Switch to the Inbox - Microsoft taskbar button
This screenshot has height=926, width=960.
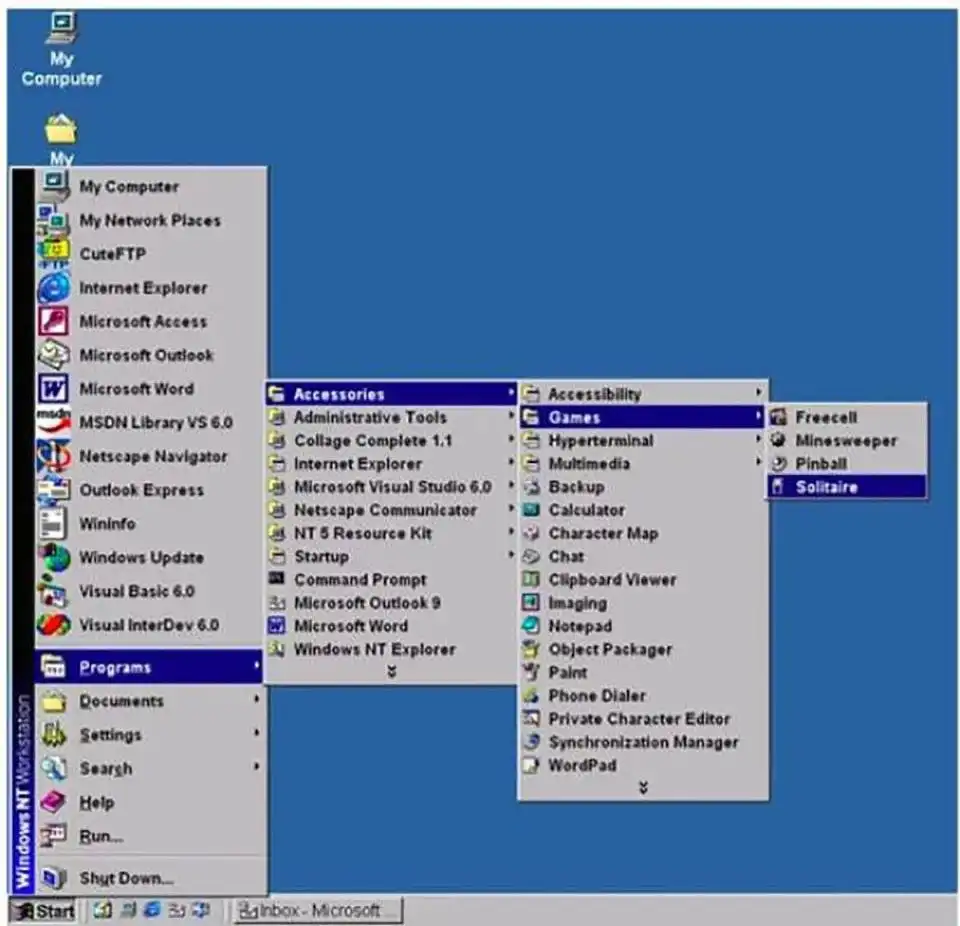(x=316, y=910)
